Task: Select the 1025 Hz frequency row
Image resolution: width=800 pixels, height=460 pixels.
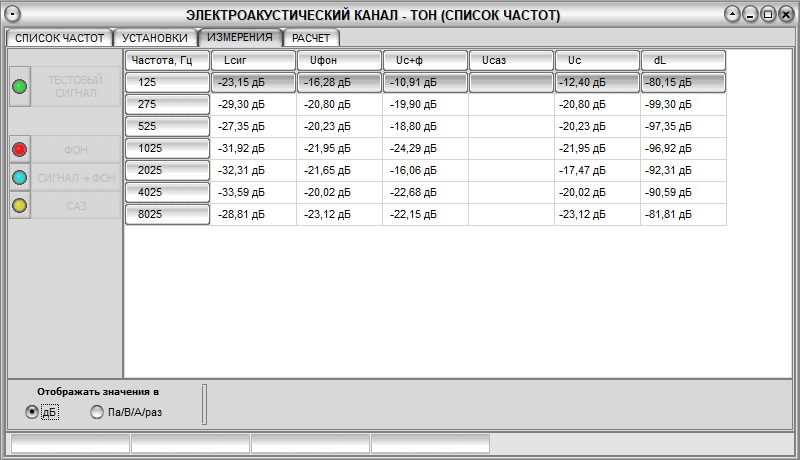Action: tap(167, 148)
